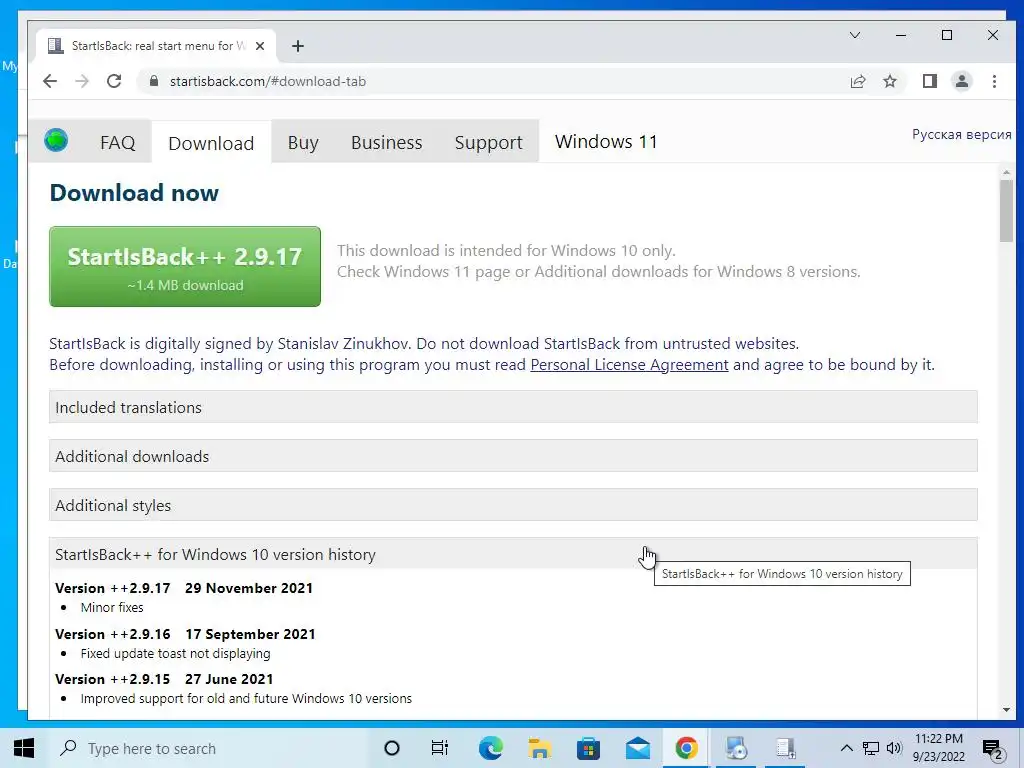
Task: Download StartIsBack++ 2.9.17
Action: click(185, 266)
